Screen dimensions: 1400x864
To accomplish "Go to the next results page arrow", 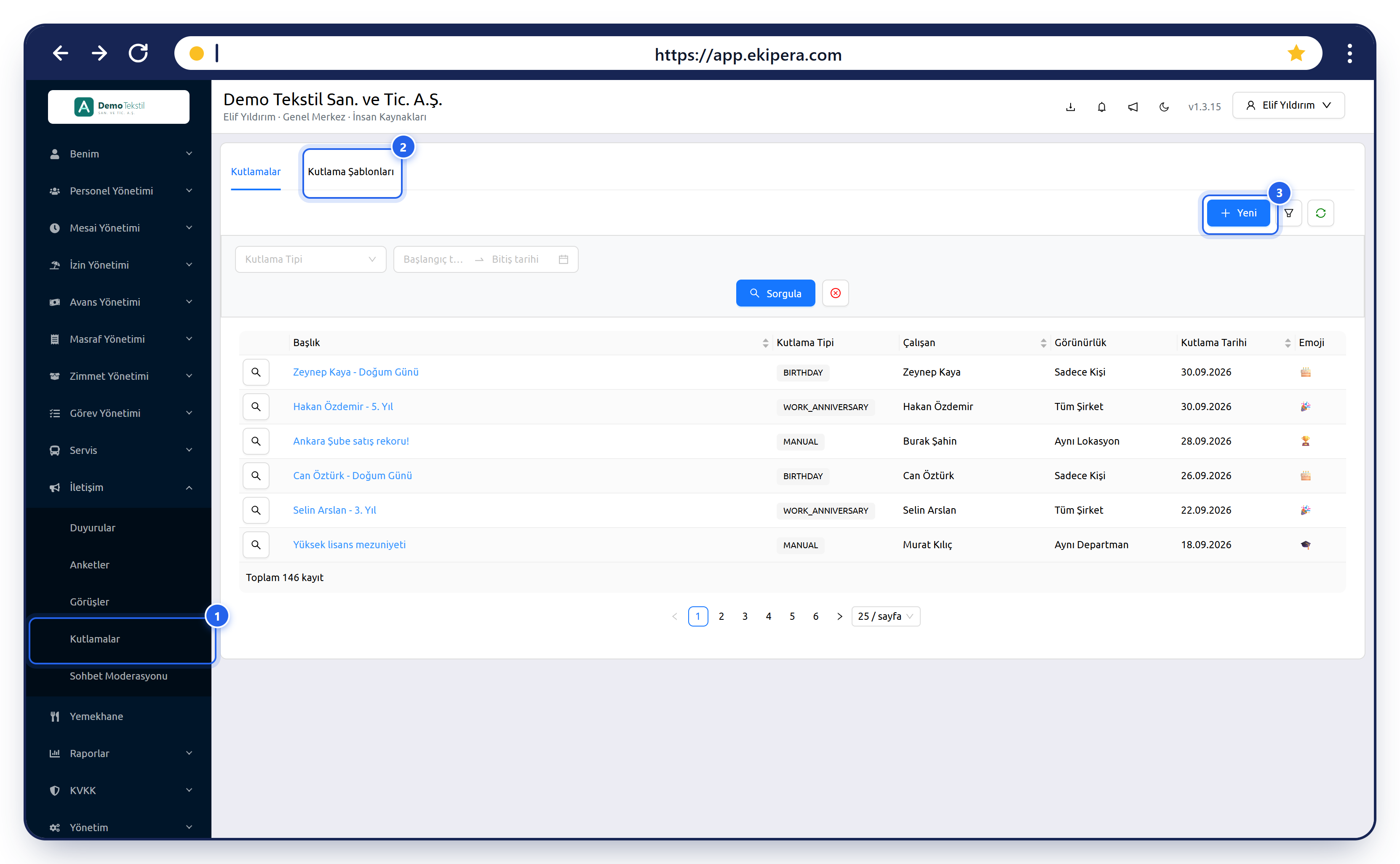I will [839, 616].
